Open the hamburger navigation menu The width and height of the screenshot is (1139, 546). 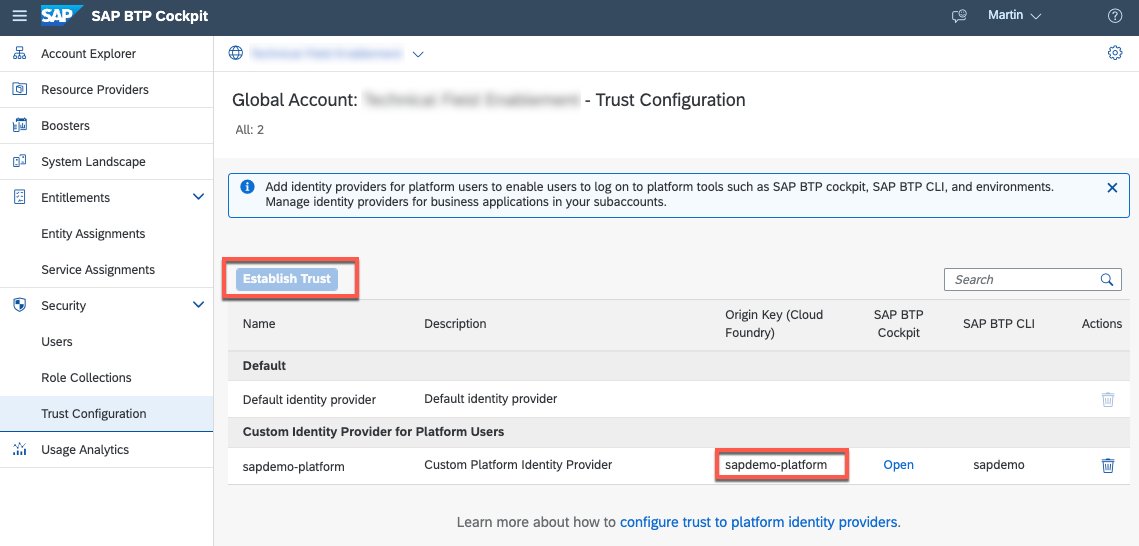coord(20,16)
